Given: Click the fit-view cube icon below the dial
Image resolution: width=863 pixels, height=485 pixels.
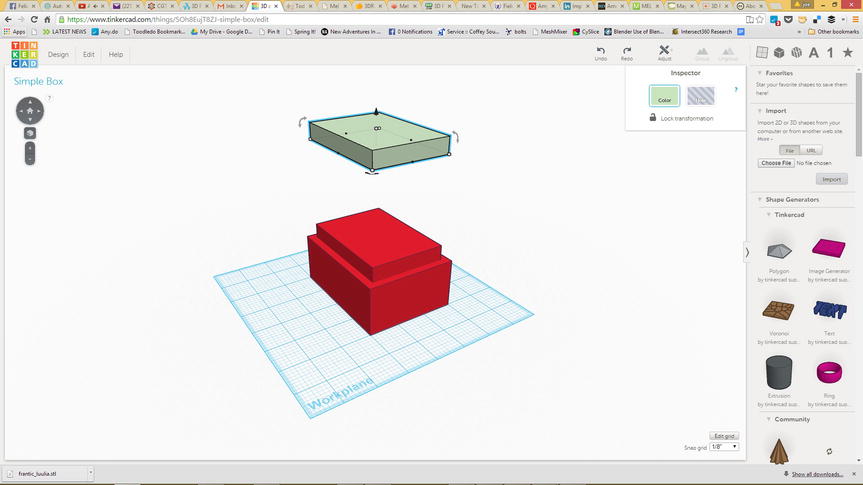Looking at the screenshot, I should click(30, 133).
